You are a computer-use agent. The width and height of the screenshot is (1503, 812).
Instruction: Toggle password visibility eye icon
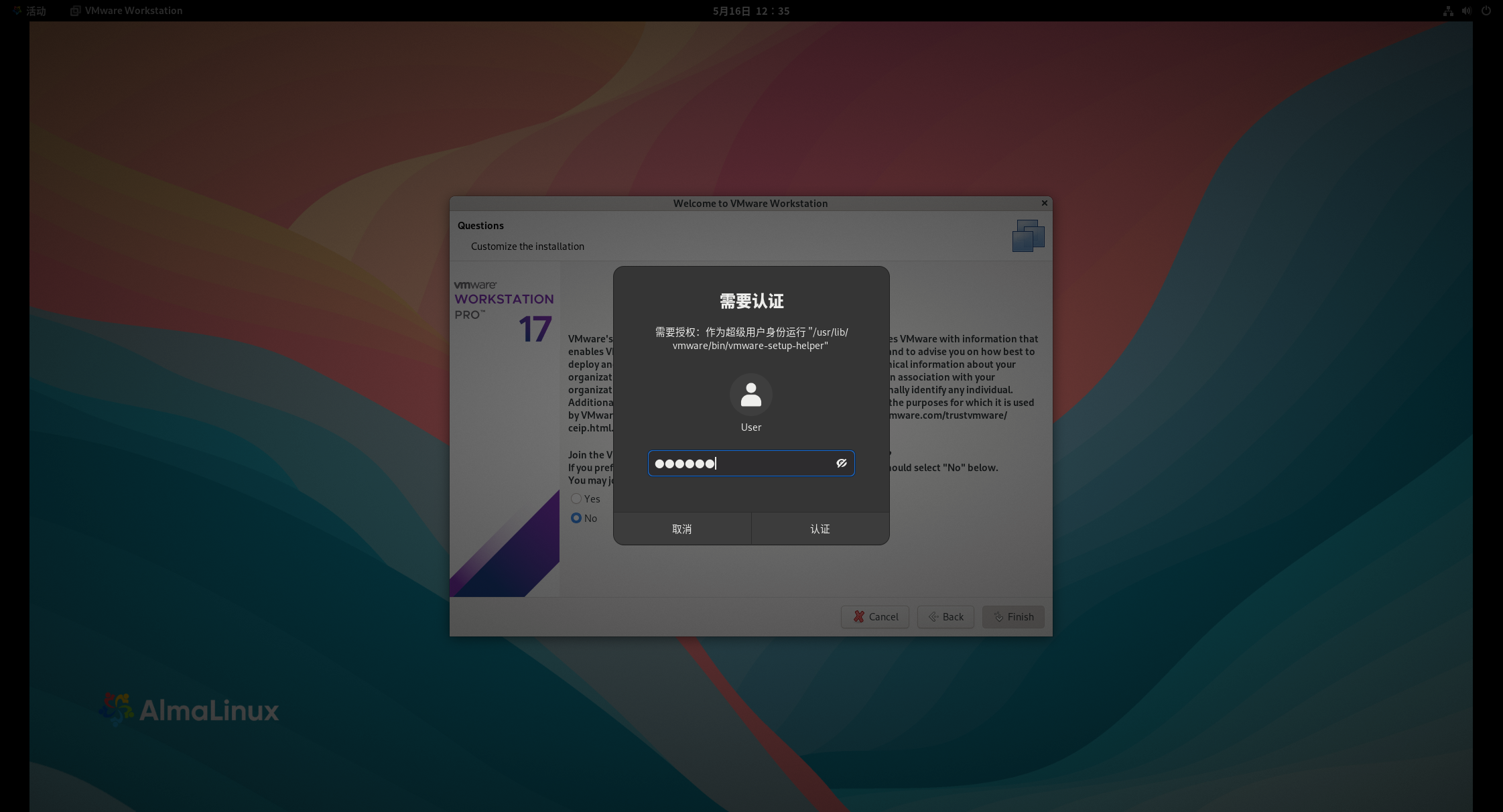click(842, 463)
